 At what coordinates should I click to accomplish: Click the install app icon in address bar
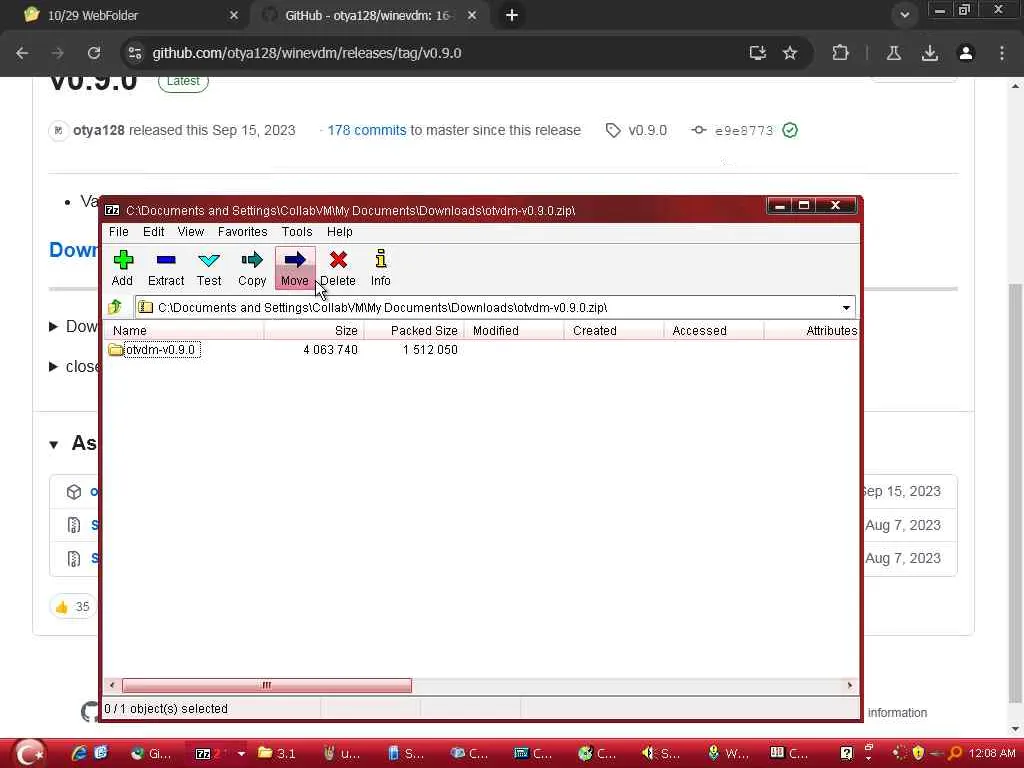tap(758, 53)
